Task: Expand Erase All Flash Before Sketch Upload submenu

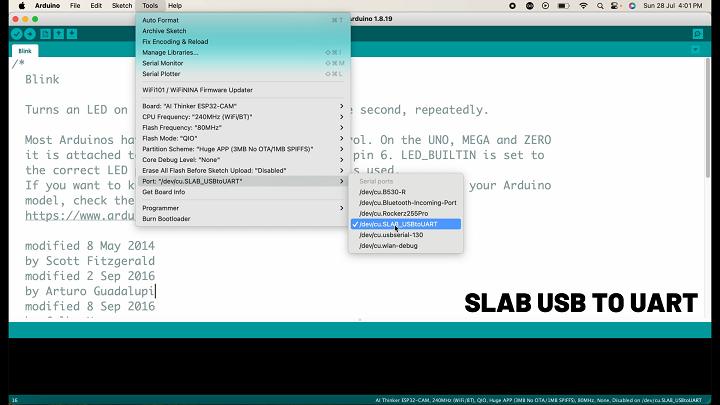Action: (242, 170)
